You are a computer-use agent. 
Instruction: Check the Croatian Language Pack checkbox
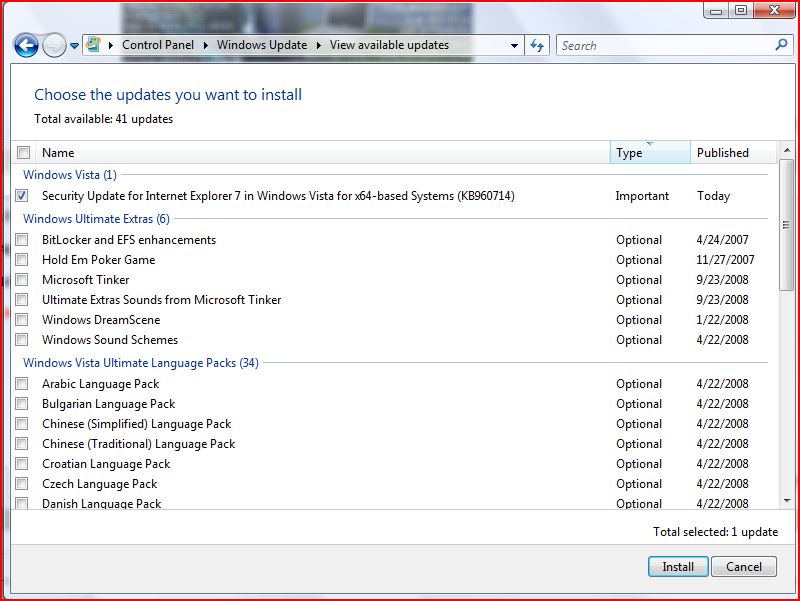tap(22, 463)
